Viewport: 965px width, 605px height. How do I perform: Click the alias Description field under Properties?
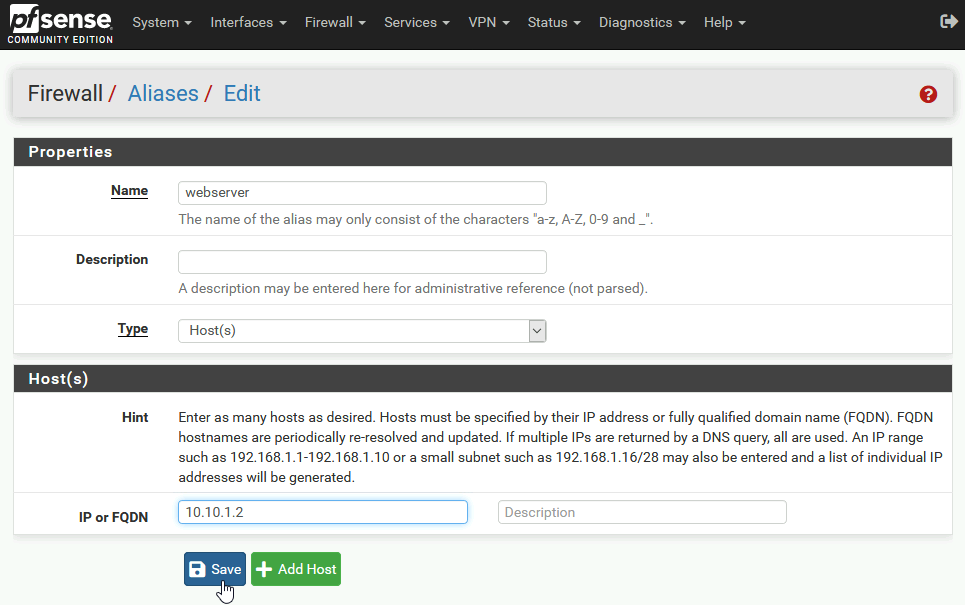(x=362, y=262)
